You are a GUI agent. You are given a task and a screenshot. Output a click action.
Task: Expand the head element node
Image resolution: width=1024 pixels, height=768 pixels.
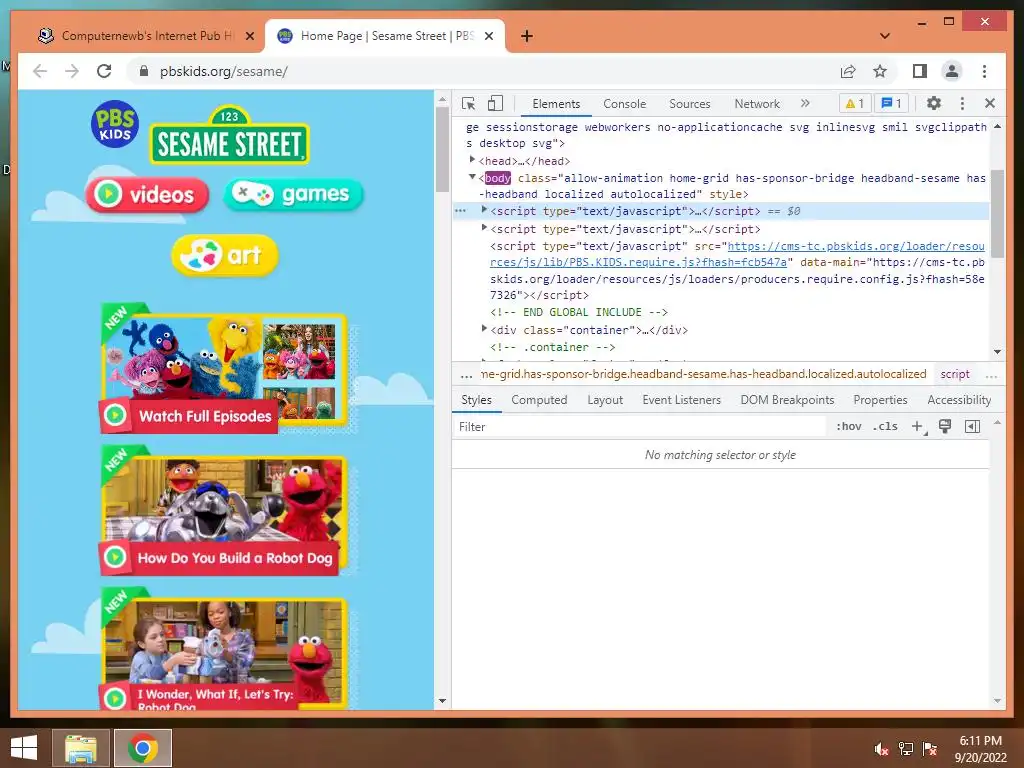472,160
